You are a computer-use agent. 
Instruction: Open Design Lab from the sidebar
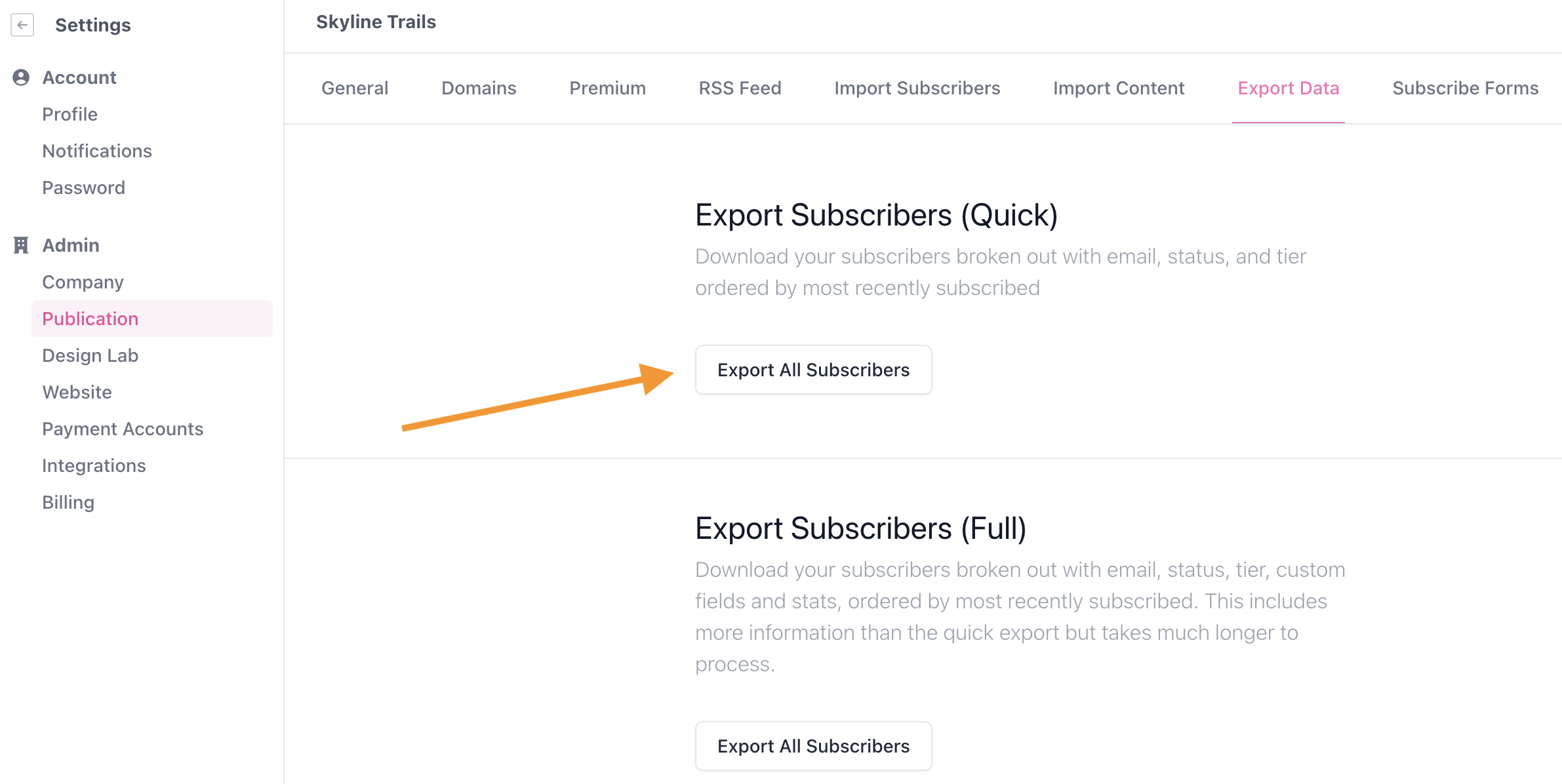90,355
